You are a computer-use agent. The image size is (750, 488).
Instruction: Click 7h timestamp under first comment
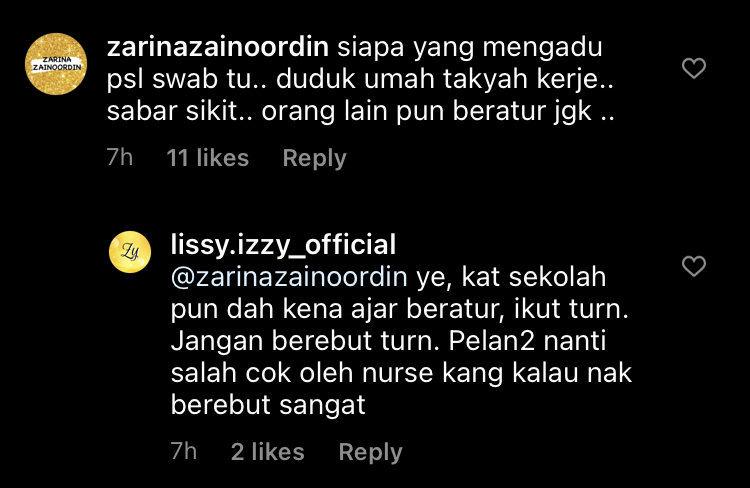tap(120, 157)
